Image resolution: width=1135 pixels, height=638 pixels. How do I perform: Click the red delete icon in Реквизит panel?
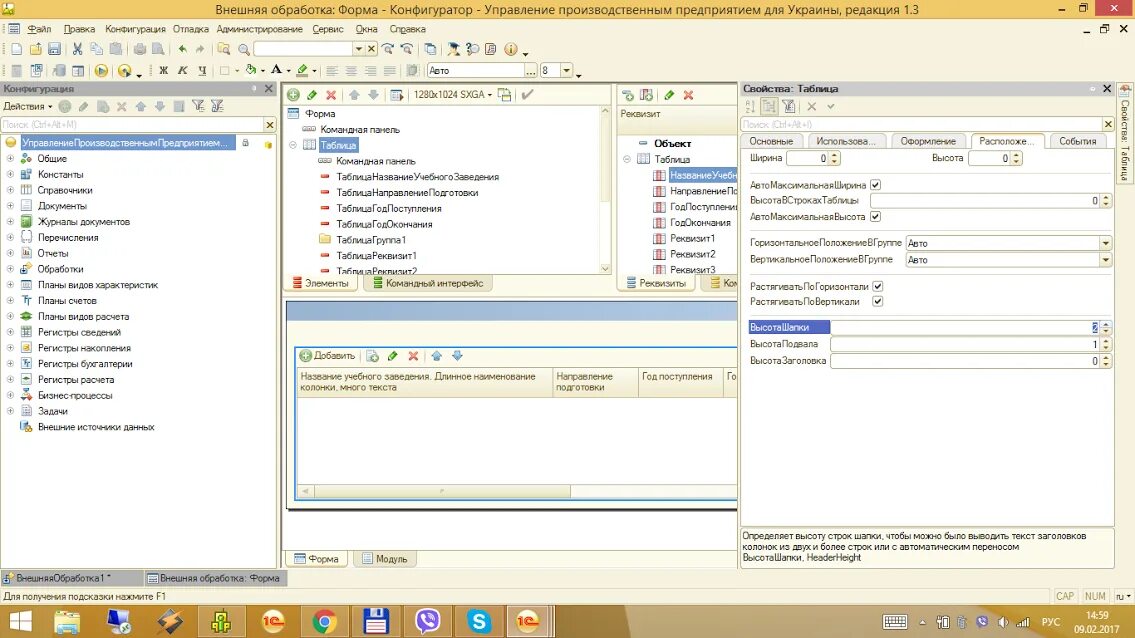[688, 95]
